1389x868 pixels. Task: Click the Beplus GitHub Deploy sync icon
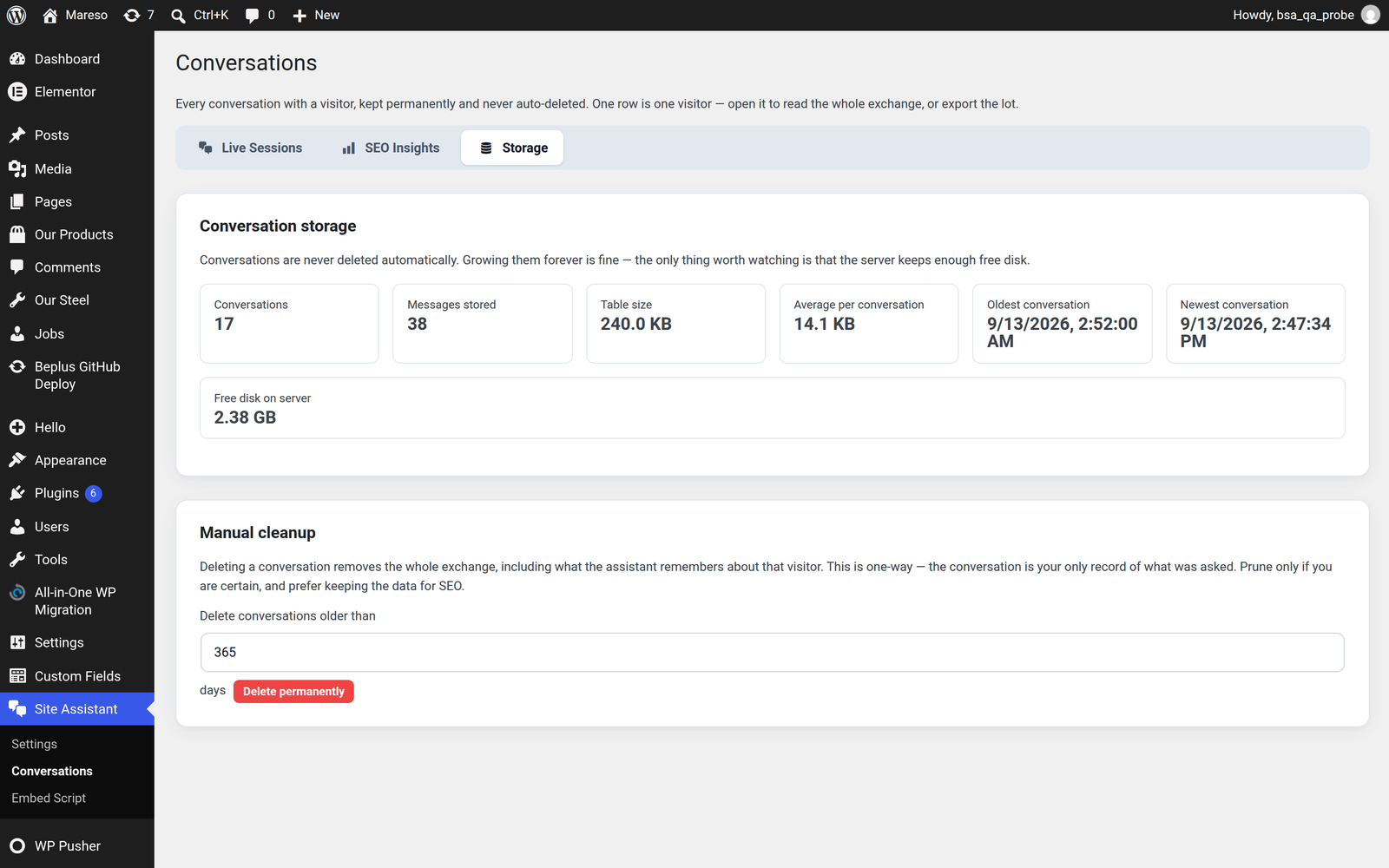coord(17,367)
